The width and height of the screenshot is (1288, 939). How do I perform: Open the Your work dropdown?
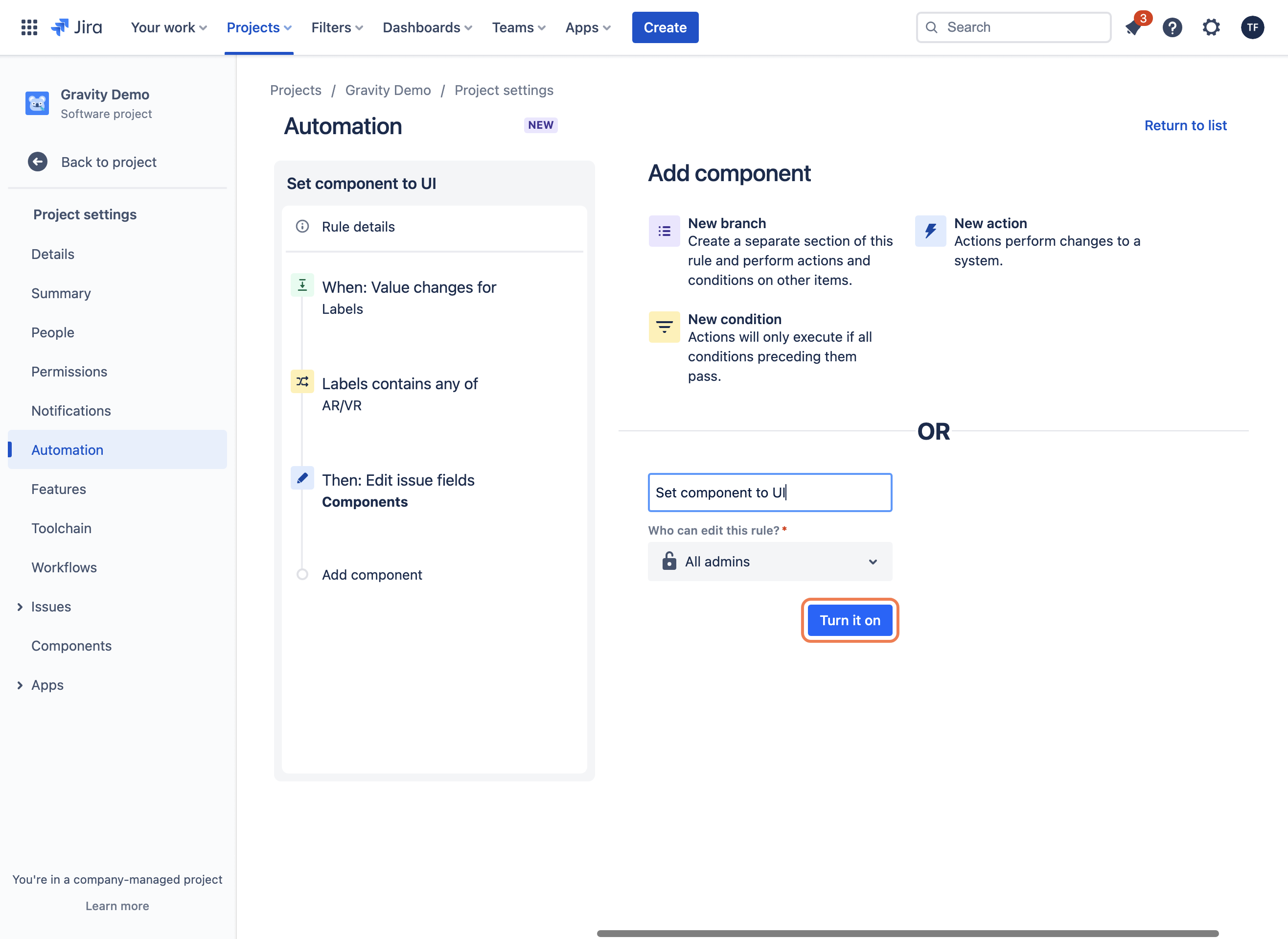coord(169,27)
